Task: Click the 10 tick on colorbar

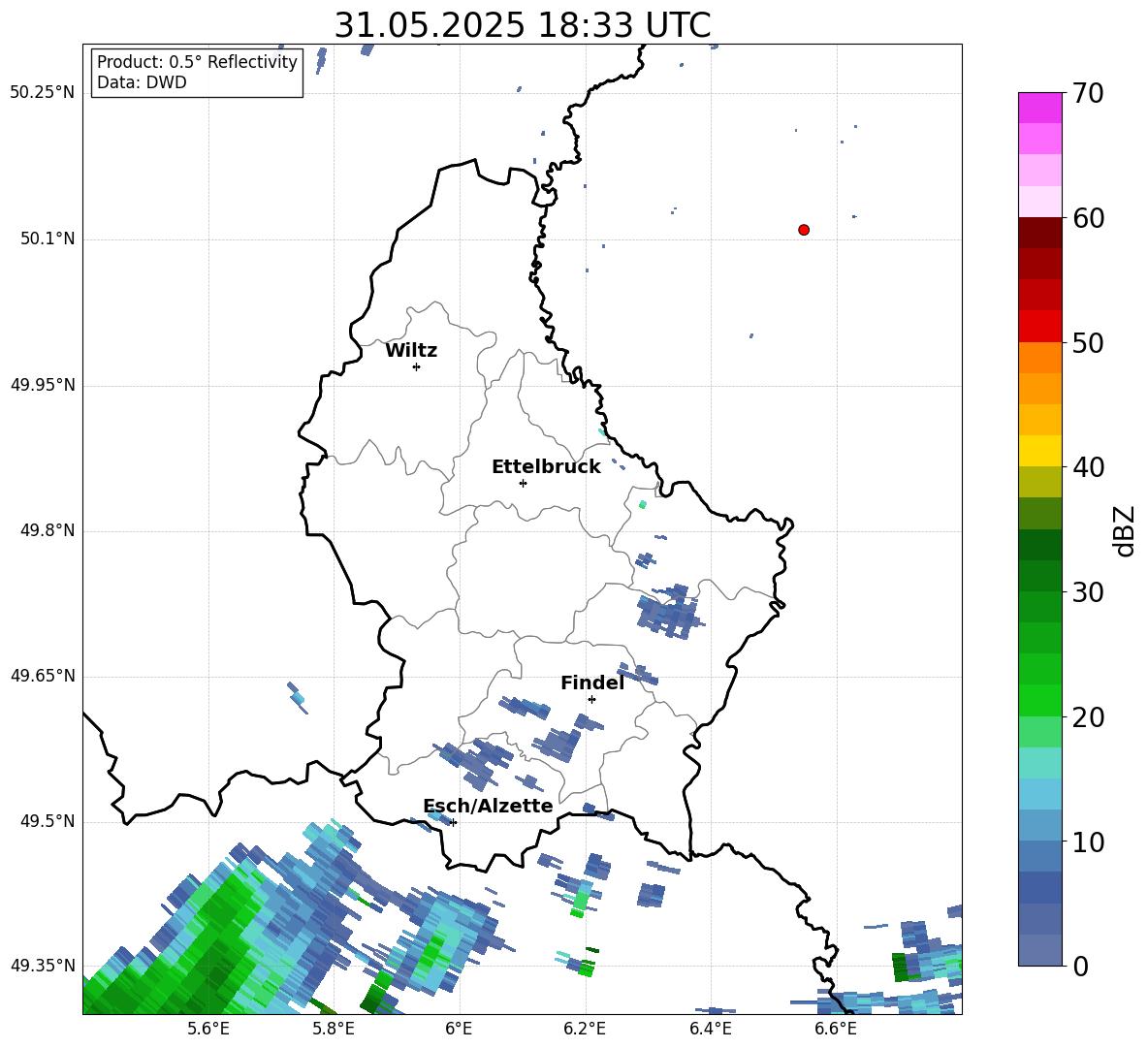Action: (x=1088, y=842)
